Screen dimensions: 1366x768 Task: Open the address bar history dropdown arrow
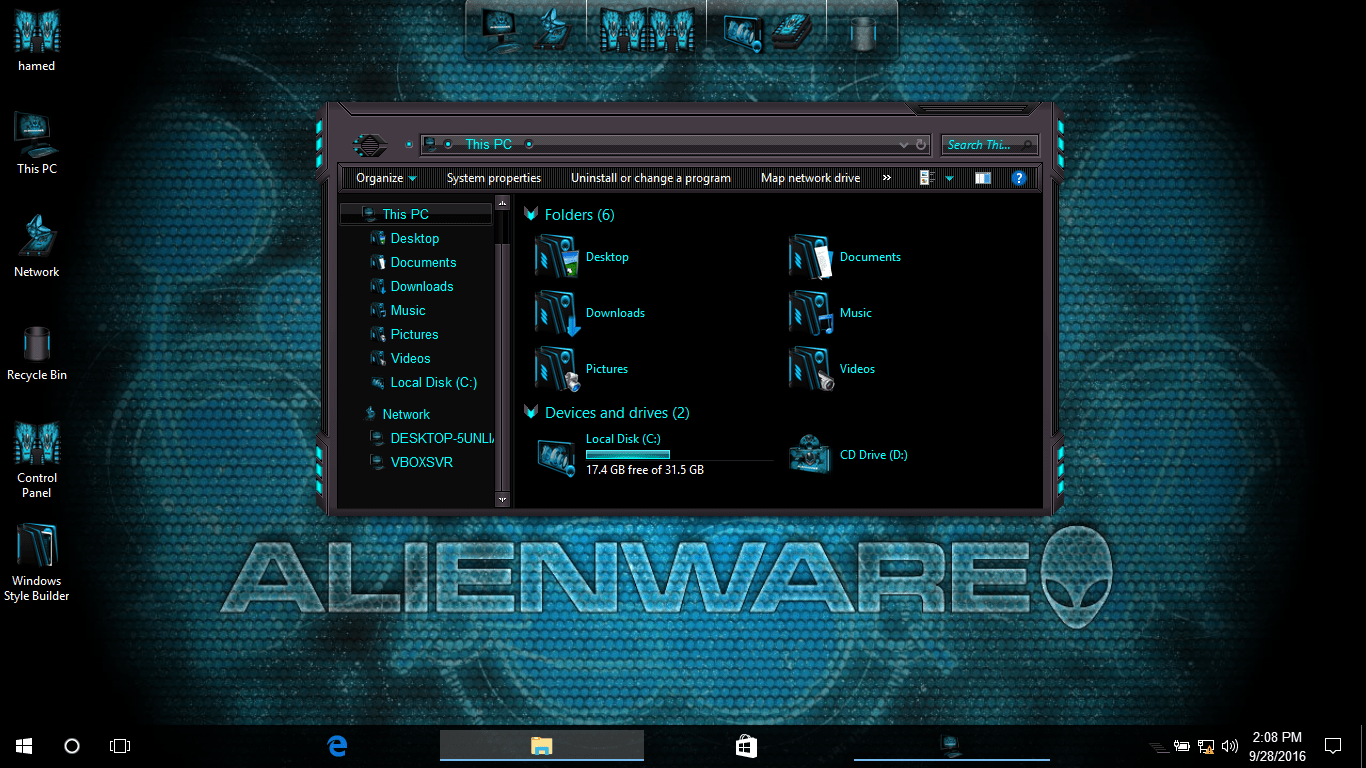click(905, 144)
